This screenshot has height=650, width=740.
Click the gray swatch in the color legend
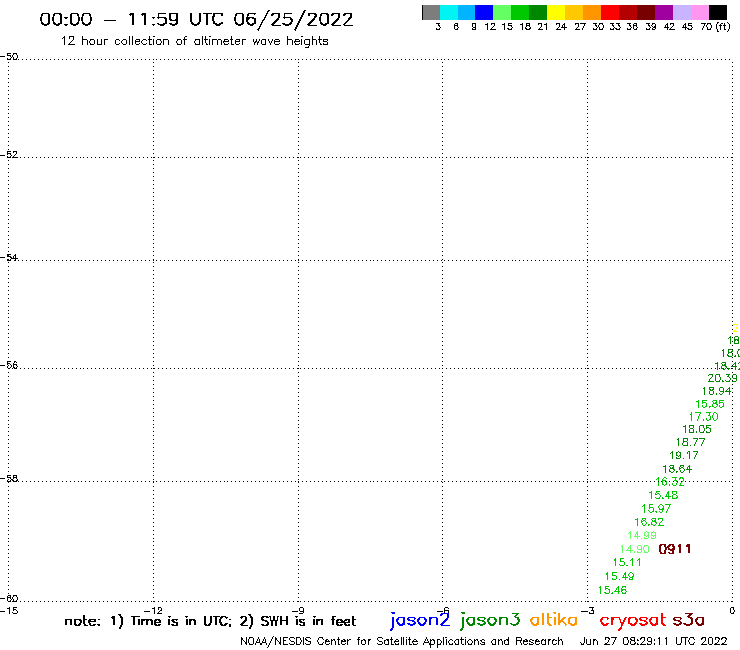click(431, 12)
